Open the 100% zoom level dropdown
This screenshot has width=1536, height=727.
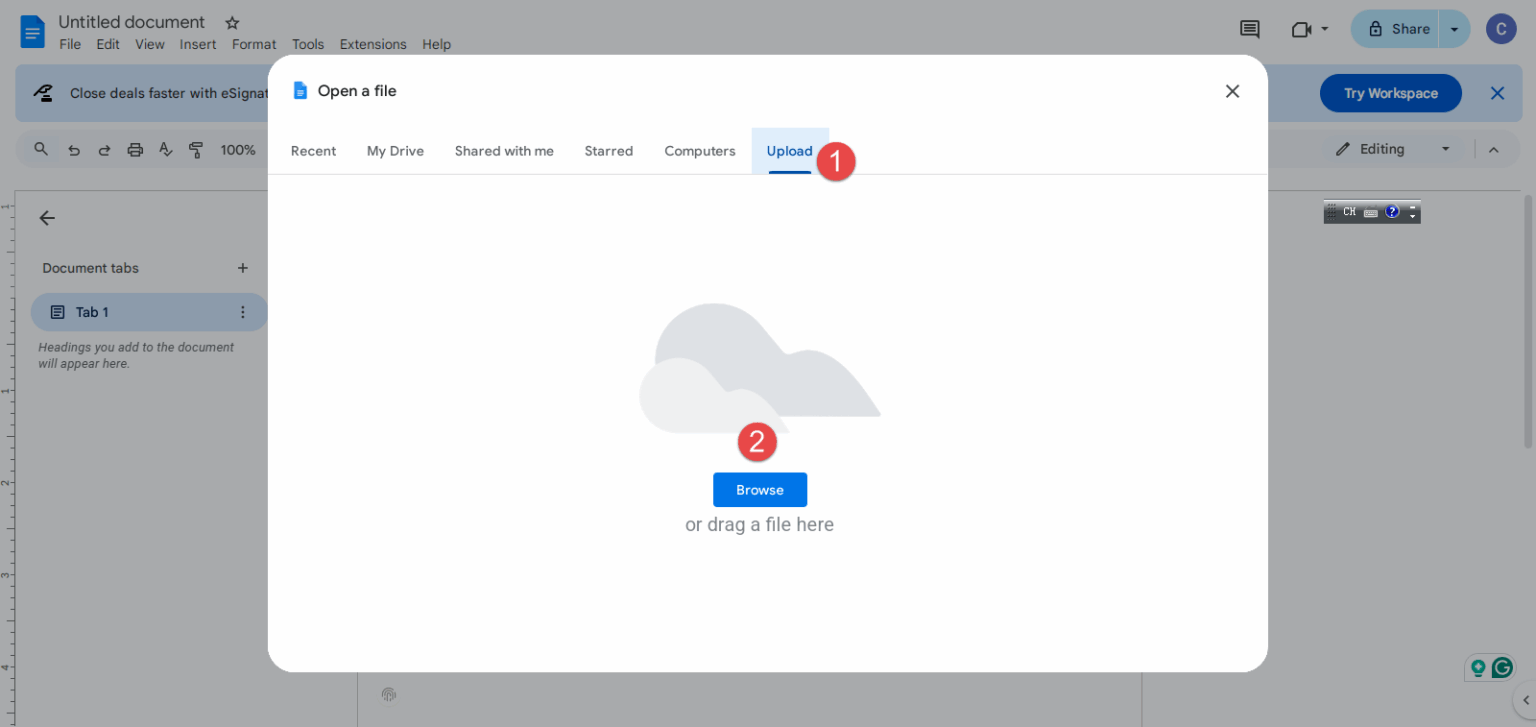238,149
